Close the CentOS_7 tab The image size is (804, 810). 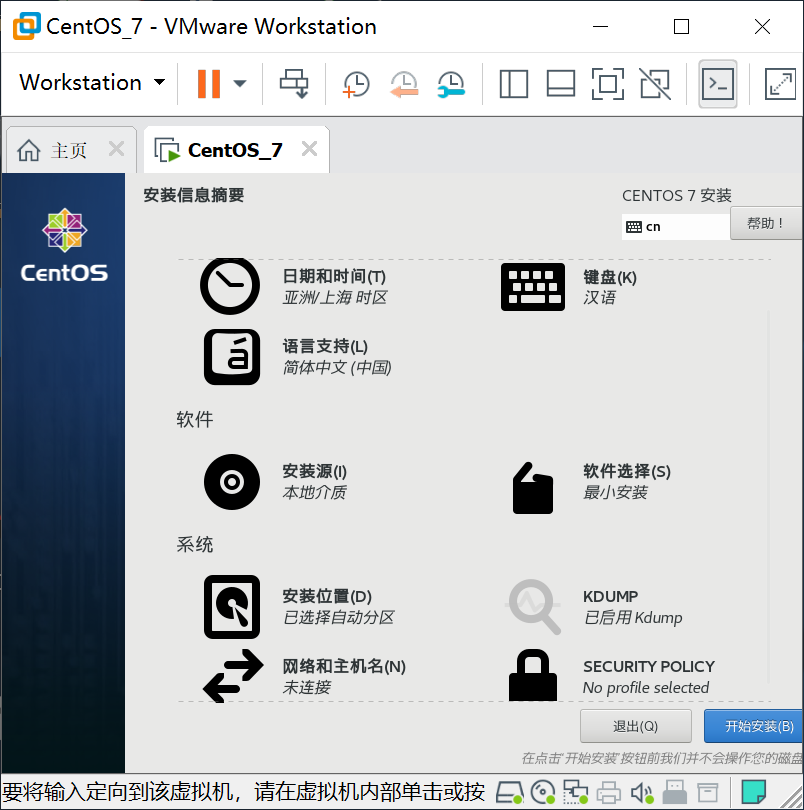pos(310,149)
